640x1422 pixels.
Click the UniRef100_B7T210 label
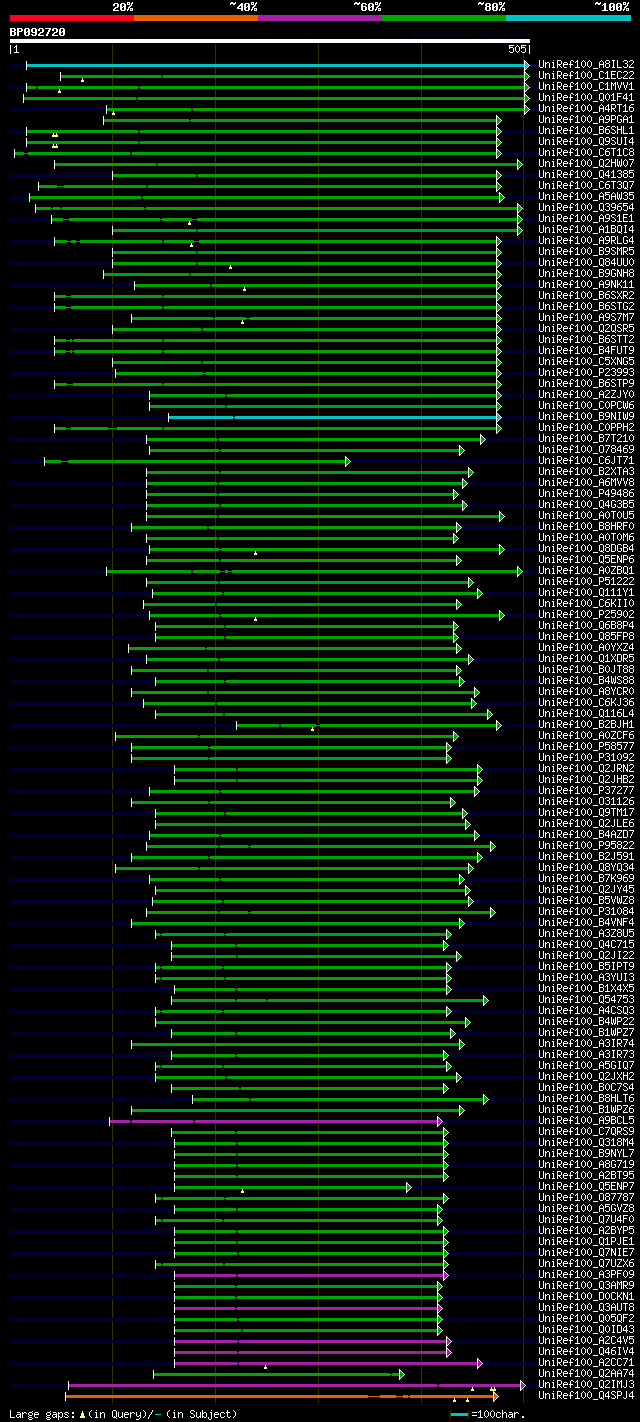[586, 439]
